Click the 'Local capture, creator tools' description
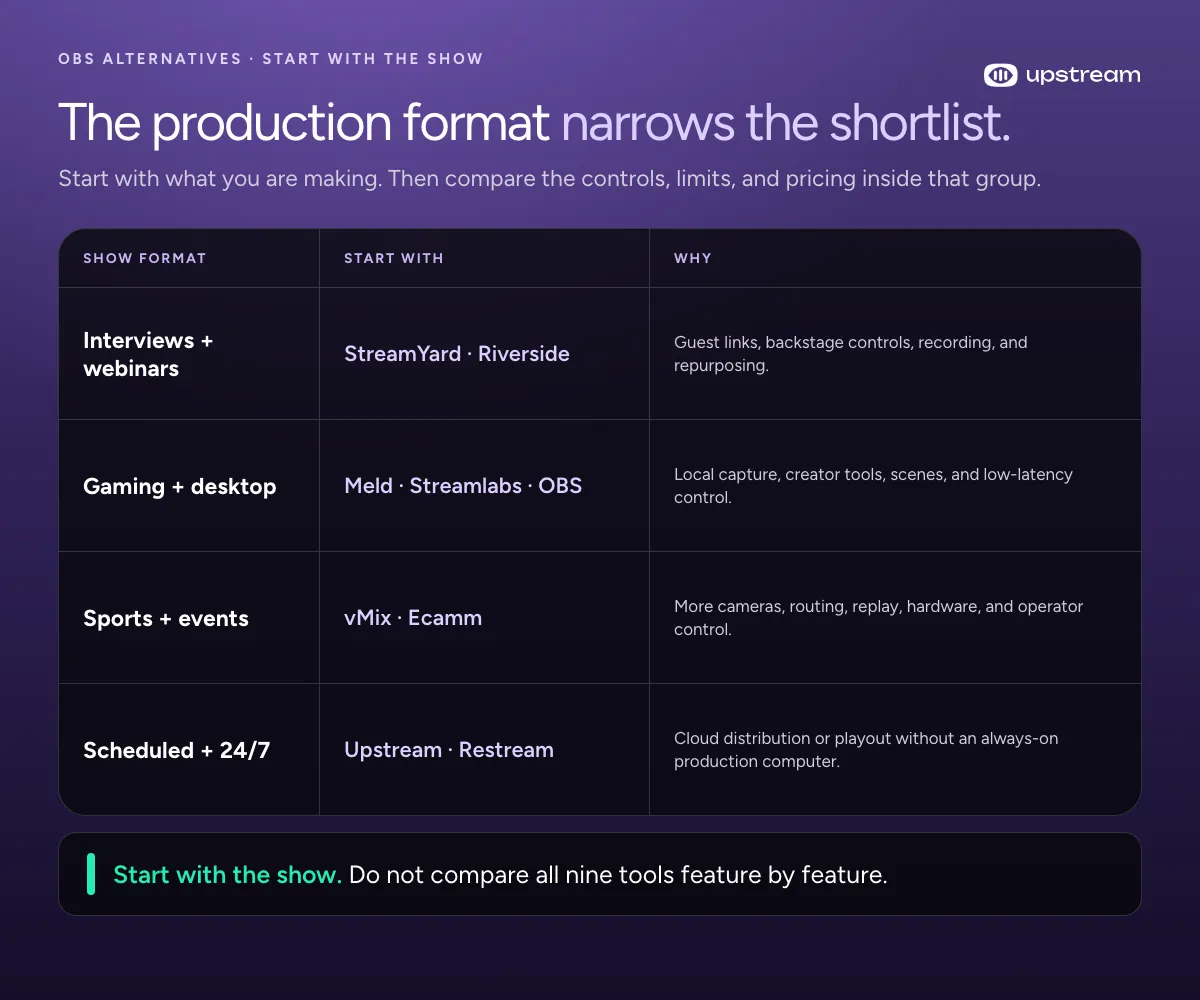This screenshot has width=1200, height=1000. tap(873, 486)
